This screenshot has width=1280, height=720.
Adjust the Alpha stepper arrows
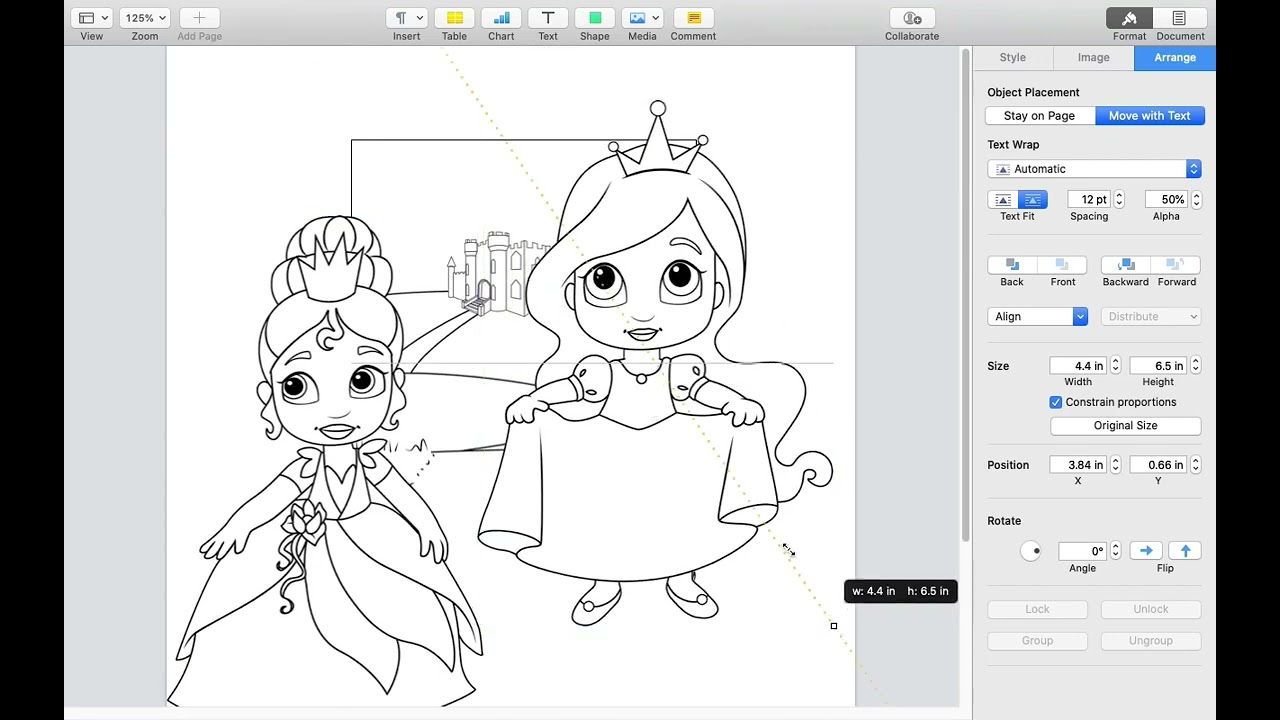pos(1196,200)
